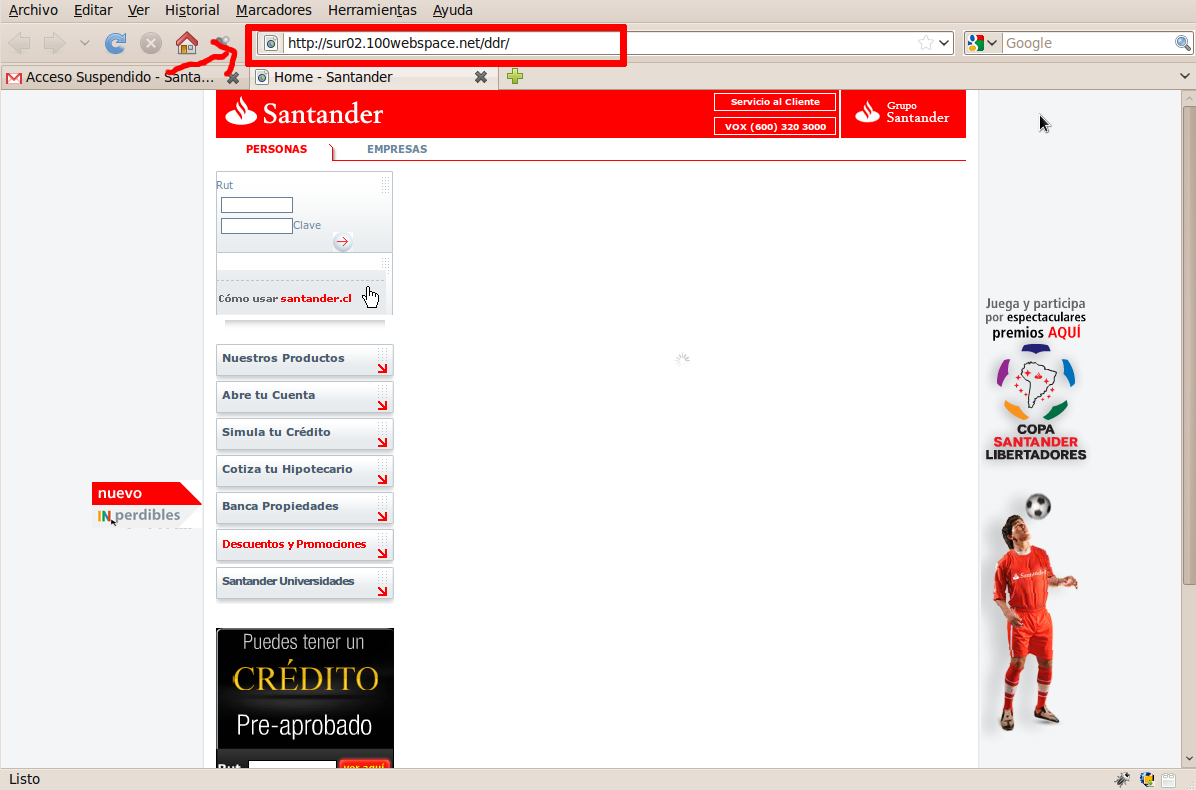Open Descuentos y Promociones item
Viewport: 1196px width, 790px height.
coord(304,545)
